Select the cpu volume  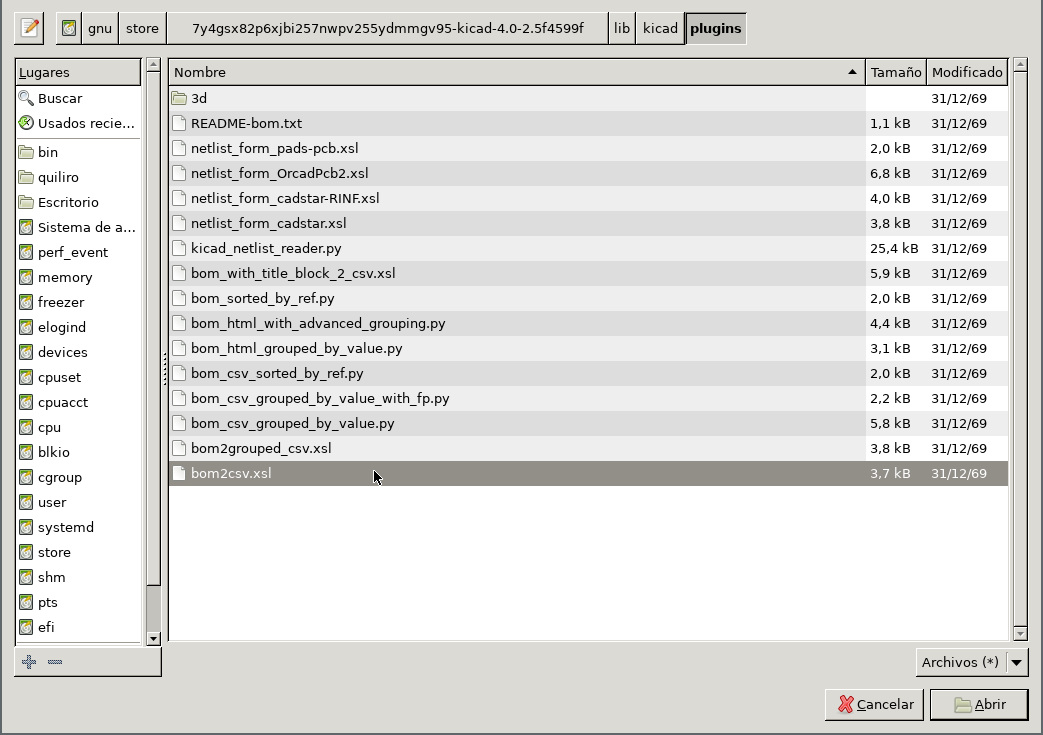pos(78,428)
